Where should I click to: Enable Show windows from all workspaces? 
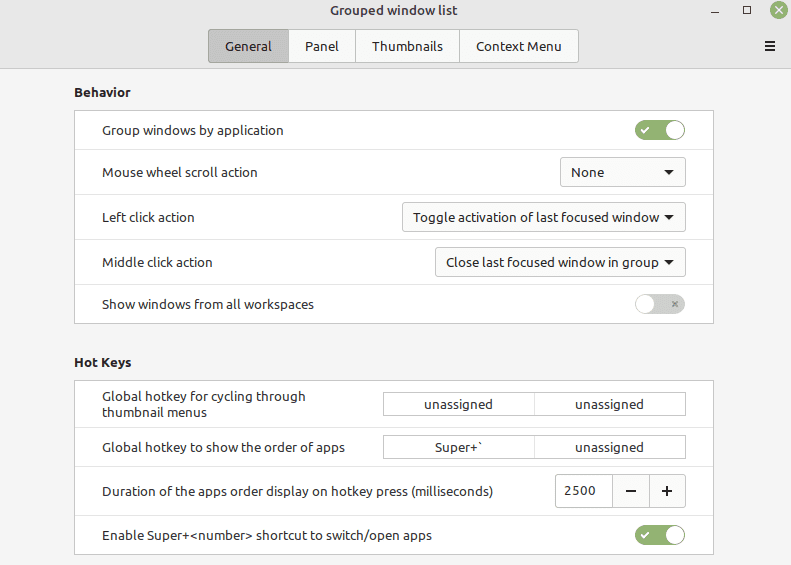[x=659, y=304]
